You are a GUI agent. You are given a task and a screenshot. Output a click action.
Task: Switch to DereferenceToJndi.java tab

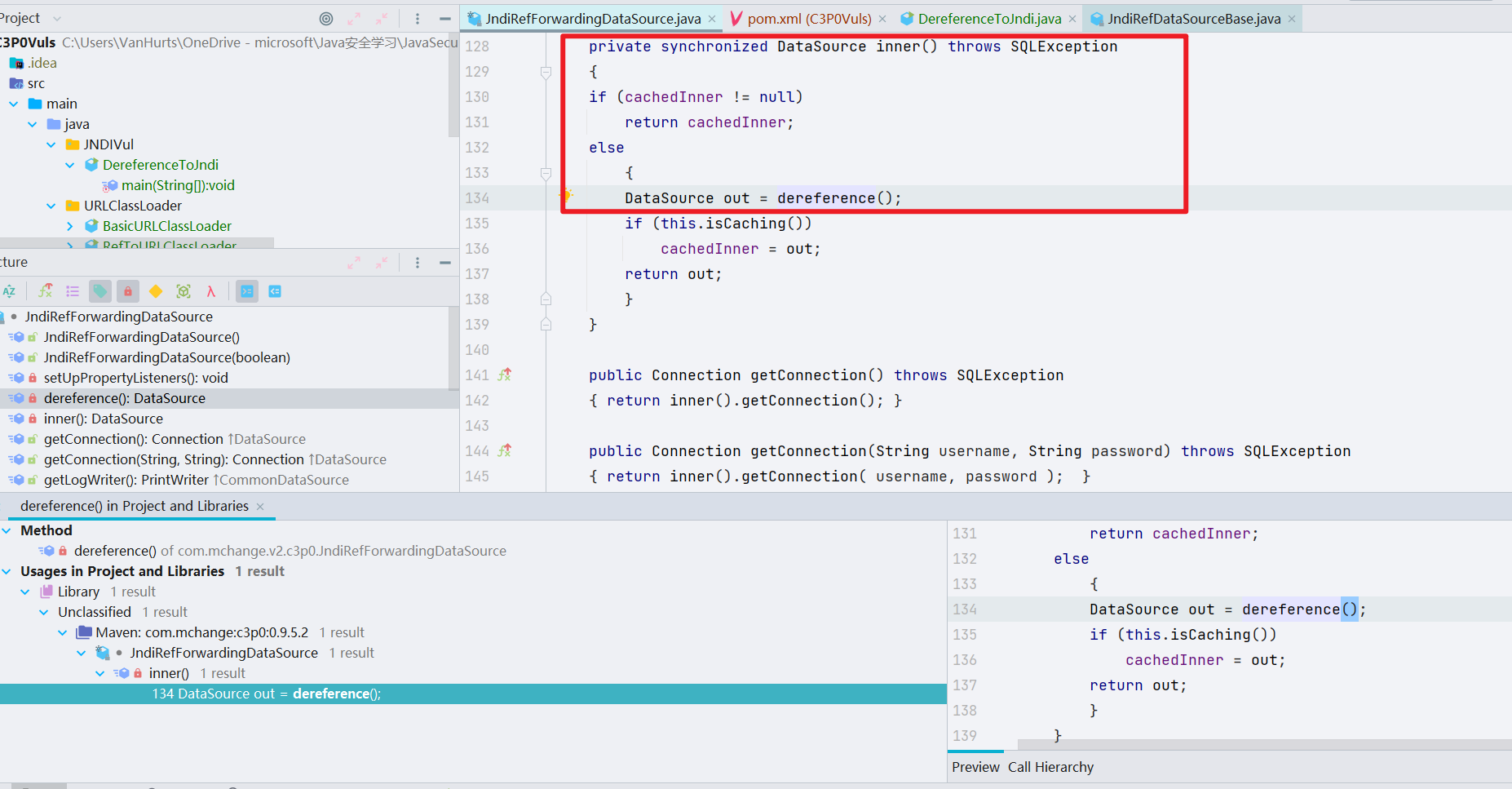pos(988,19)
